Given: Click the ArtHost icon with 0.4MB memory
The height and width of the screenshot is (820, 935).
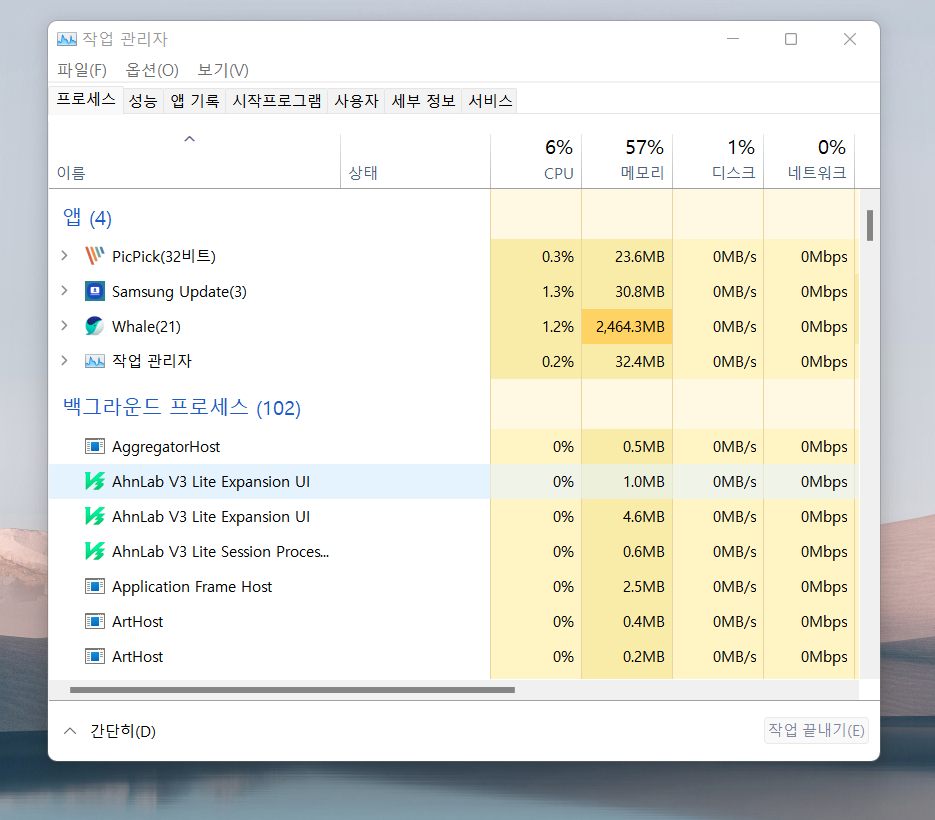Looking at the screenshot, I should [x=95, y=621].
